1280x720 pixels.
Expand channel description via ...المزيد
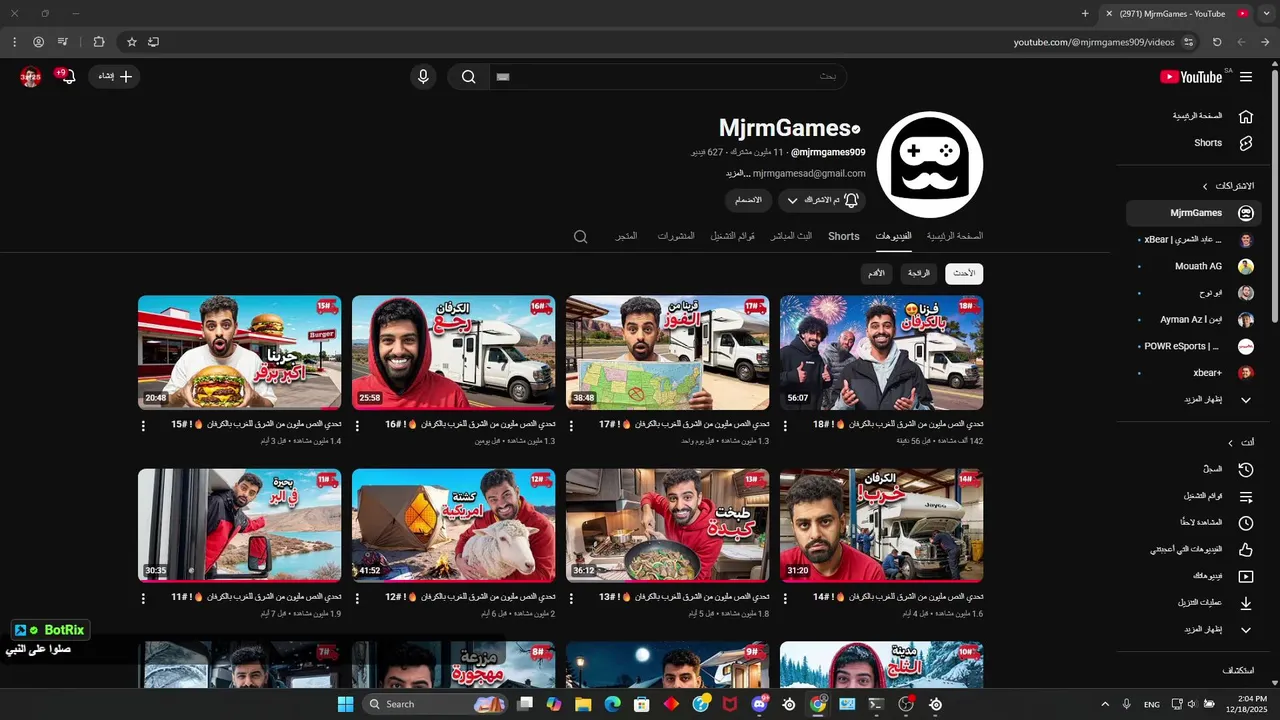[x=738, y=173]
